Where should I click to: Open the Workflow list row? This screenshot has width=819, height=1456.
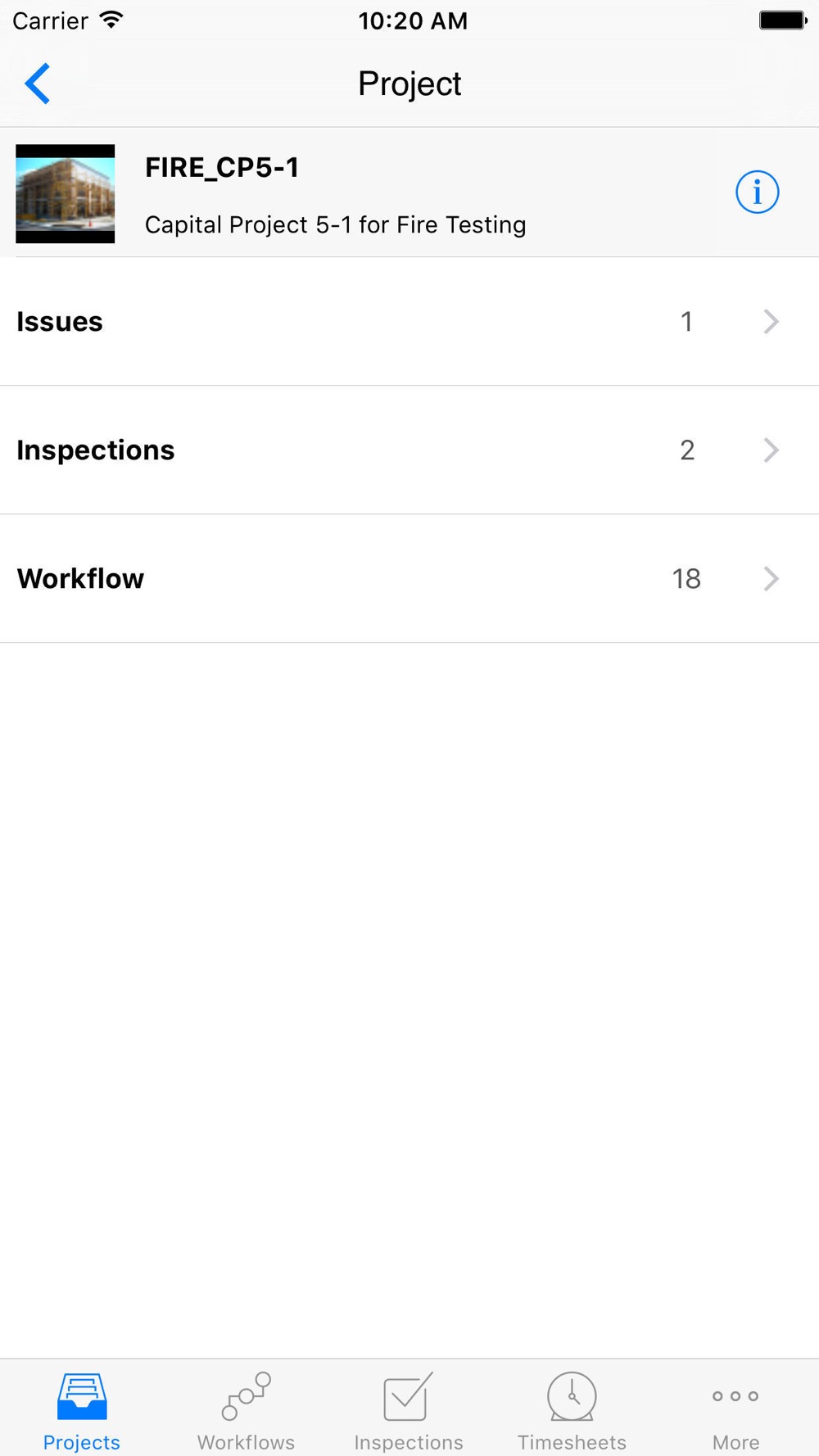tap(409, 579)
